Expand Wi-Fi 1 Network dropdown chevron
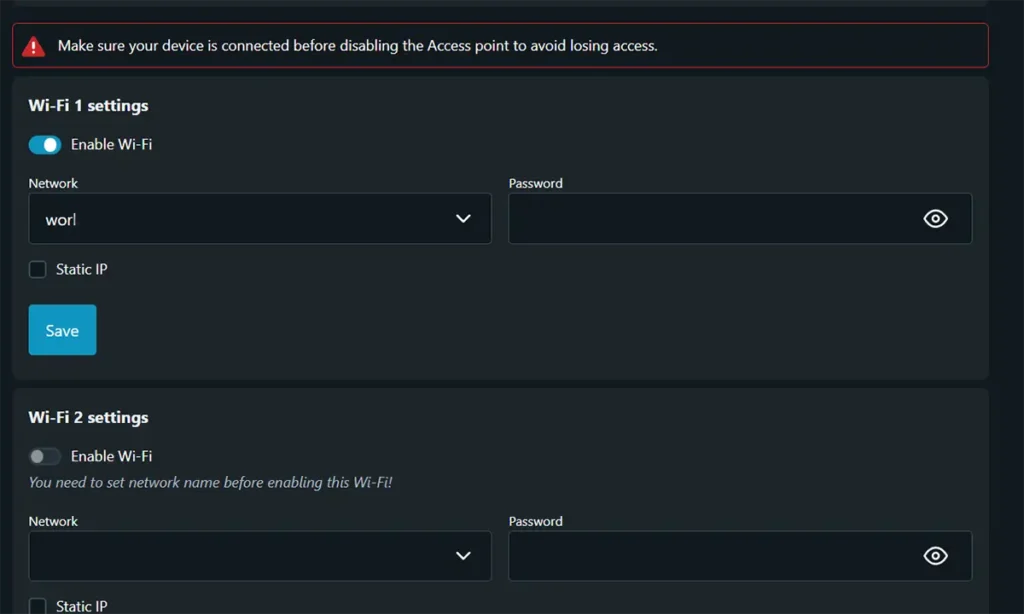Screen dimensions: 1024x614 coord(463,219)
